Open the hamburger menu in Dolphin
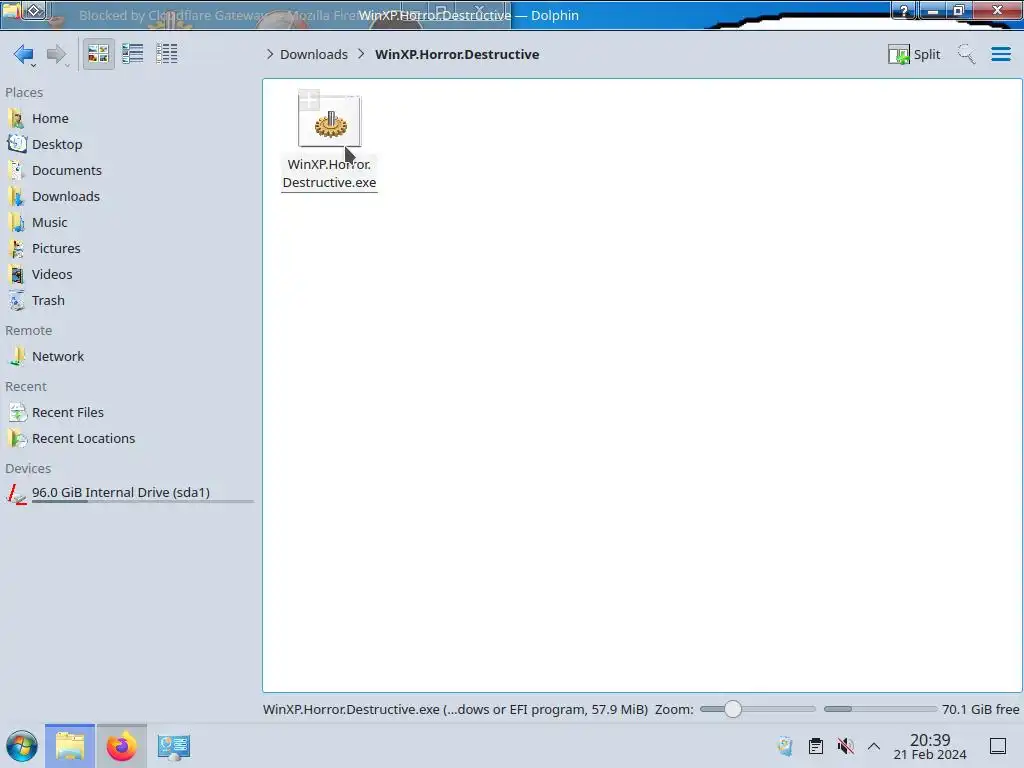 (1000, 54)
